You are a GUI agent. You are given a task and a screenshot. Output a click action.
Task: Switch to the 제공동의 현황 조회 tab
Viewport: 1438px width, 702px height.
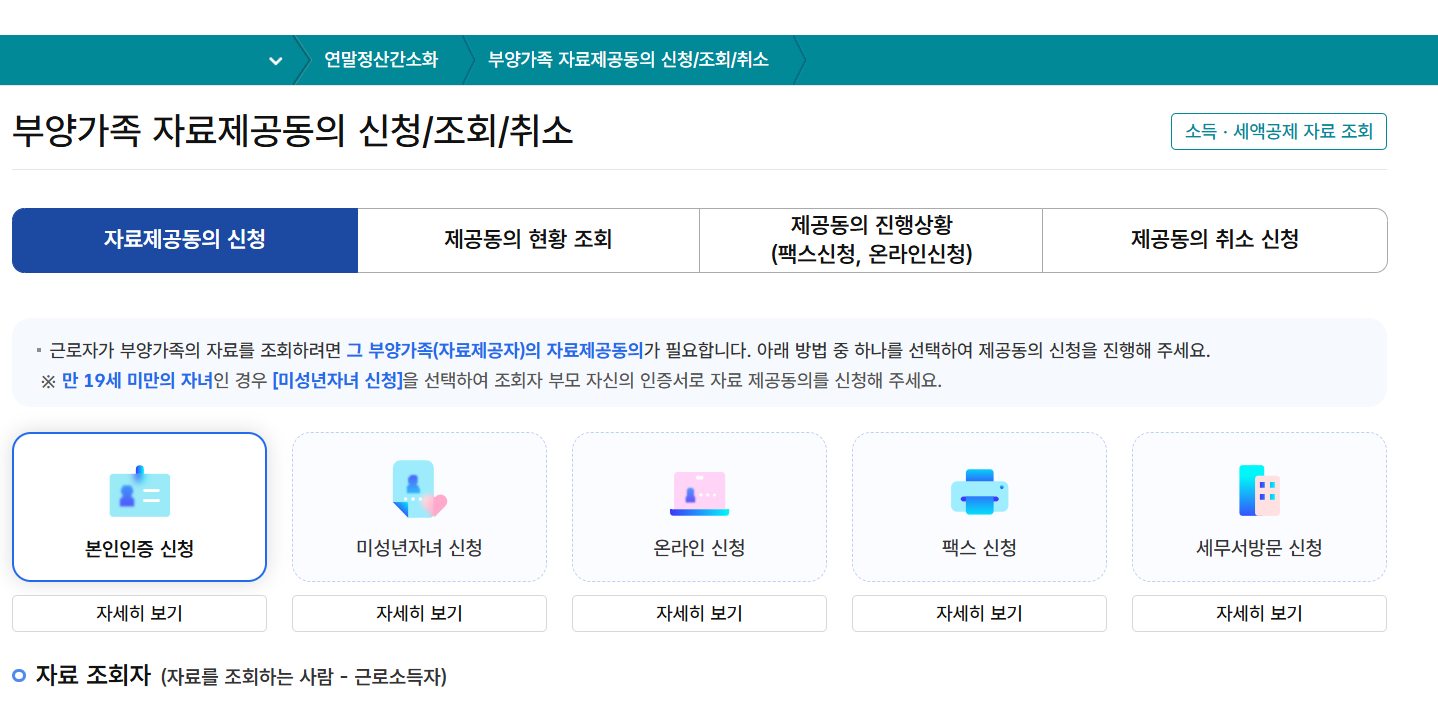pyautogui.click(x=528, y=240)
